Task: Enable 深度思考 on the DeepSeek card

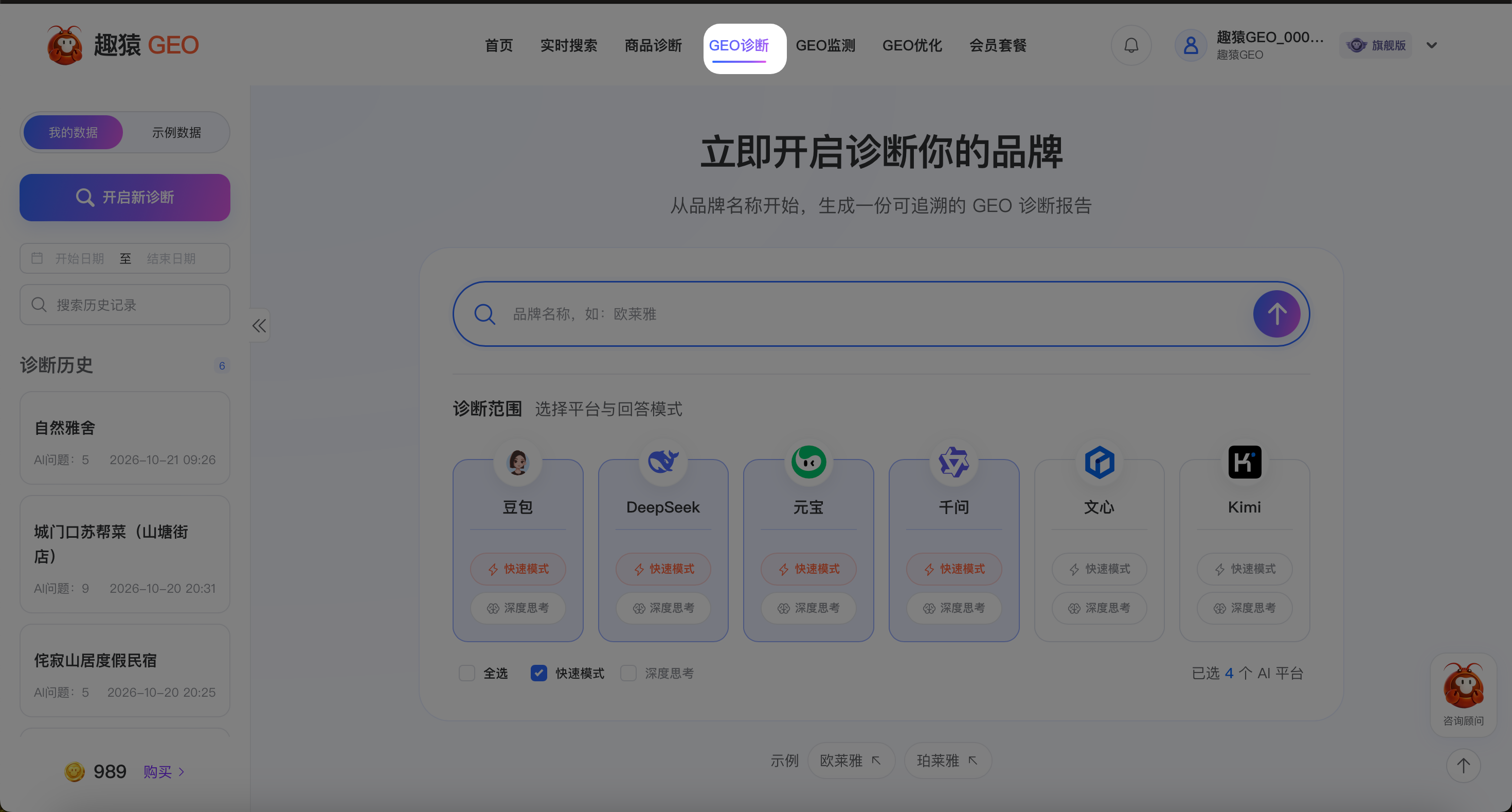Action: (663, 608)
